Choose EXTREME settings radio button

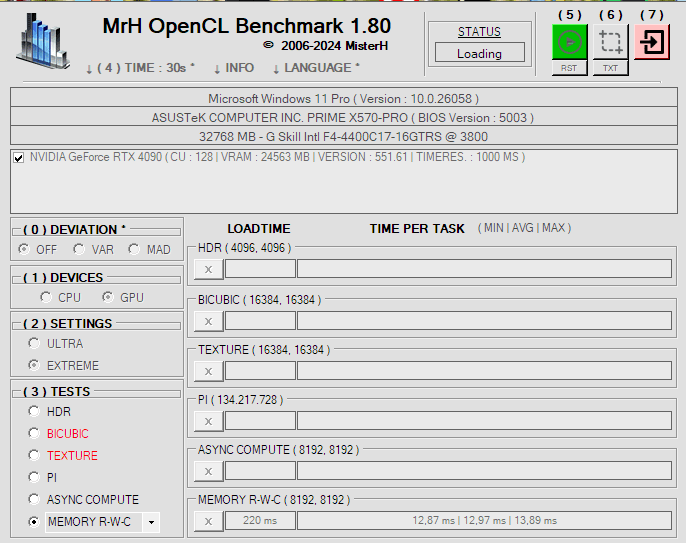pyautogui.click(x=34, y=365)
